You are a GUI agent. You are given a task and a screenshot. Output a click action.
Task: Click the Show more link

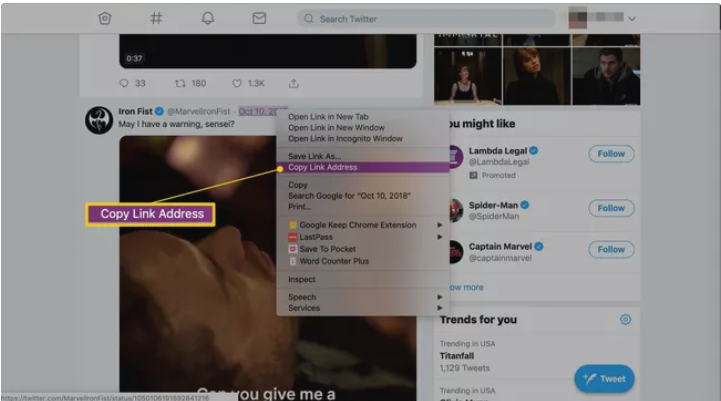tap(466, 287)
